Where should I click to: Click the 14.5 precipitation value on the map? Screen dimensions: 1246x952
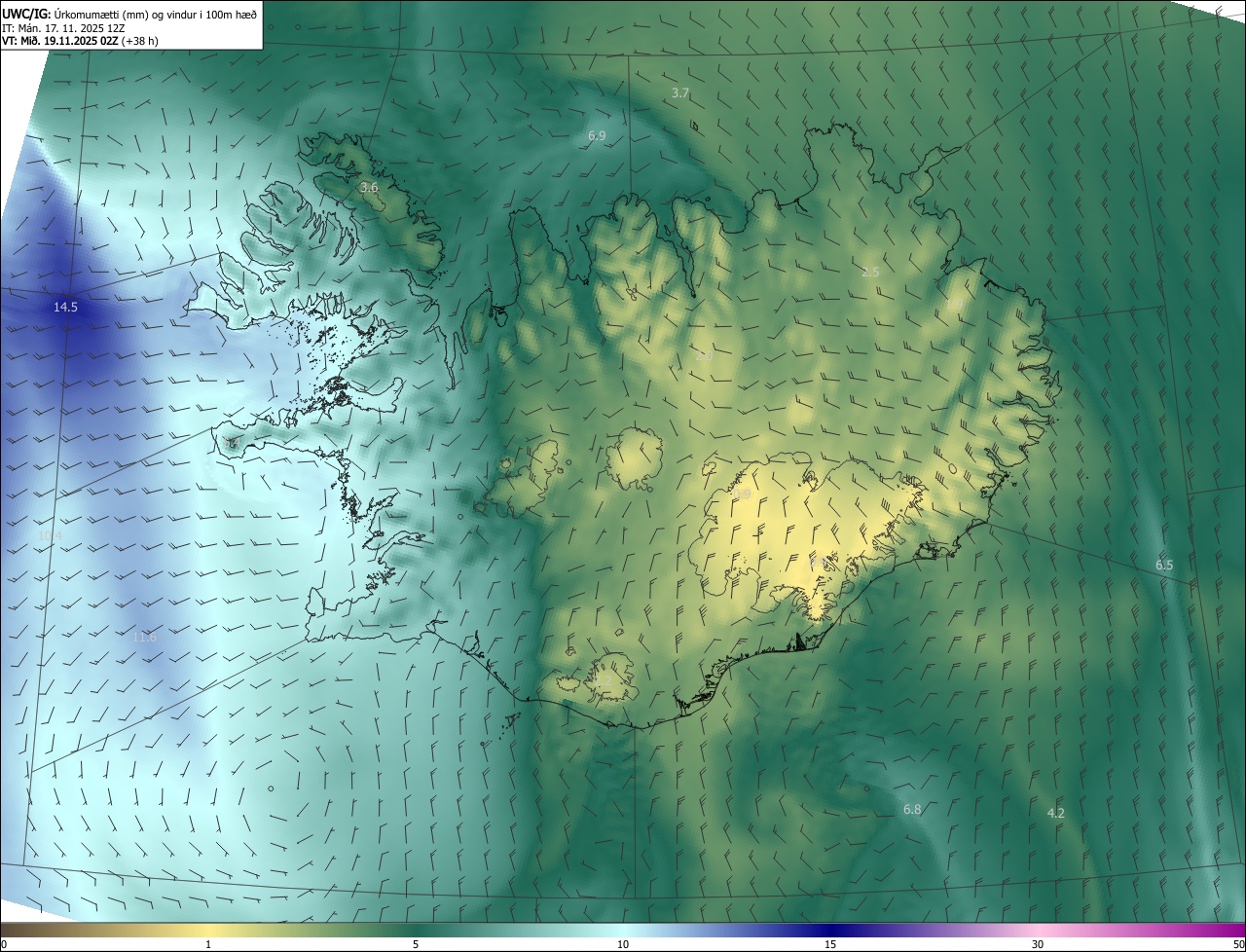65,307
